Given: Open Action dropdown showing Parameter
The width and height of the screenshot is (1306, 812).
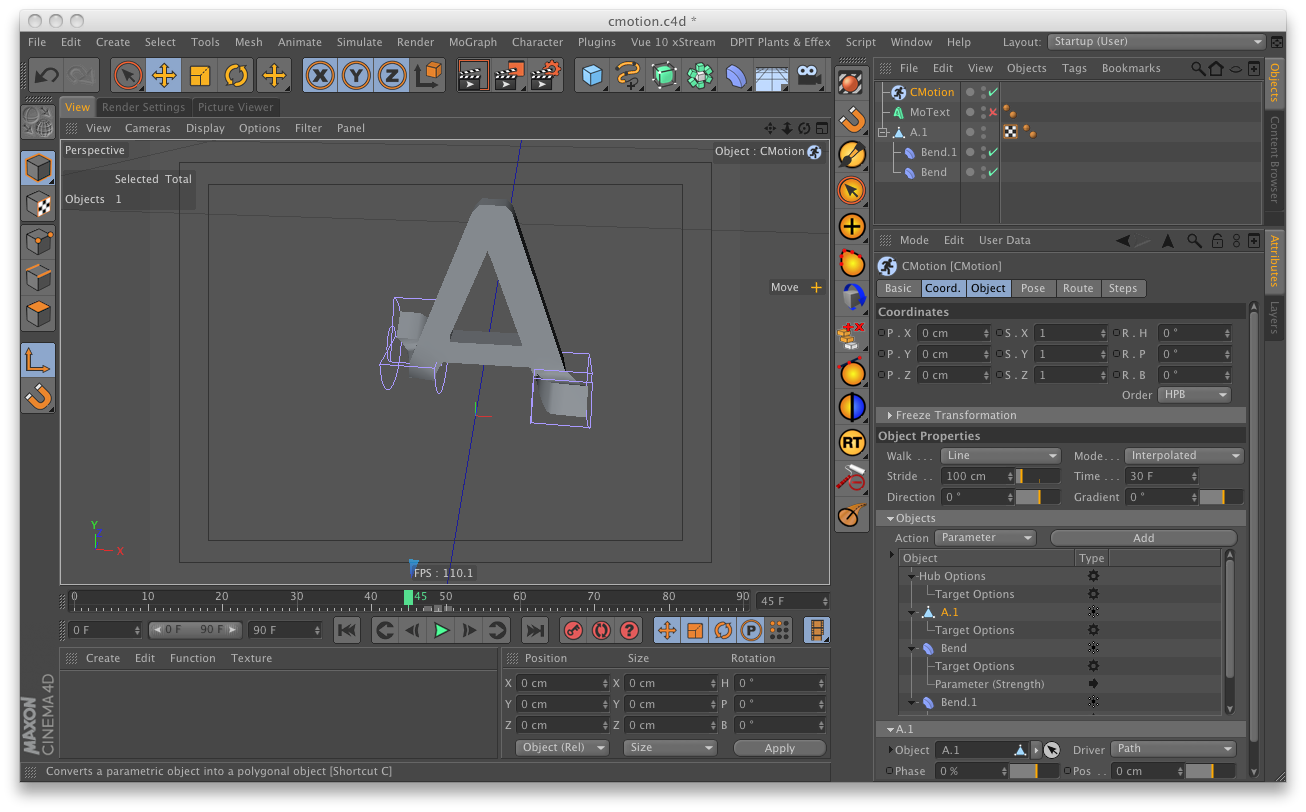Looking at the screenshot, I should (x=985, y=538).
